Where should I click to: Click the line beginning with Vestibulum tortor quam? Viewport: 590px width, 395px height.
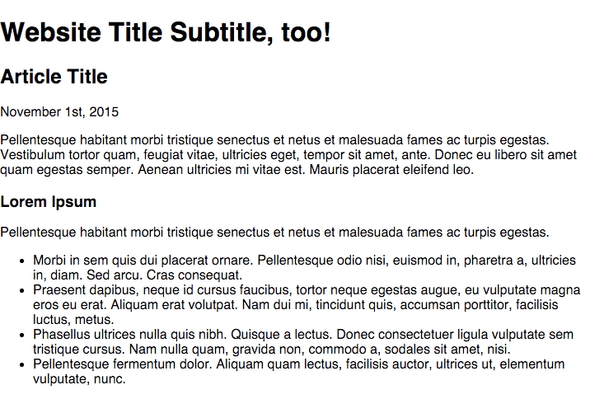tap(288, 155)
